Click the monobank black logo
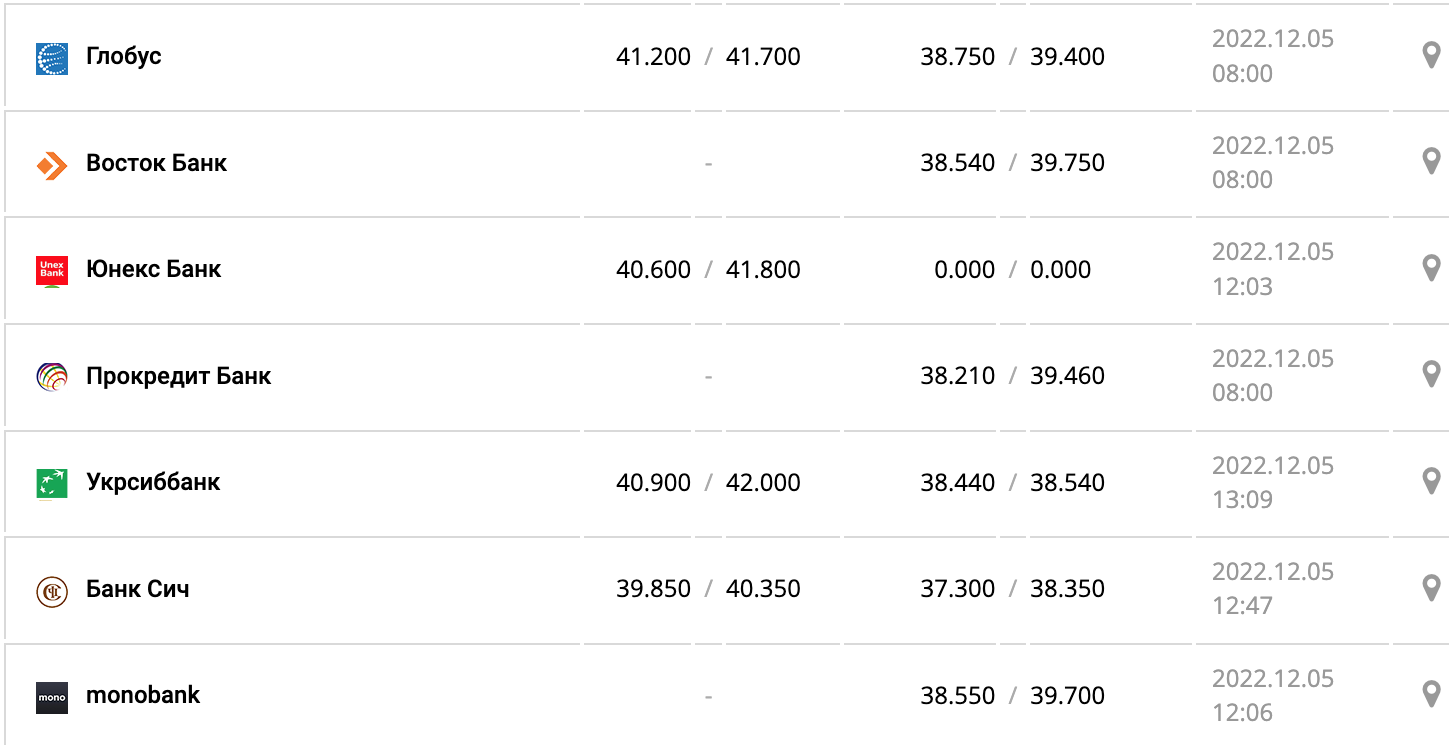Viewport: 1449px width, 745px height. pos(52,697)
